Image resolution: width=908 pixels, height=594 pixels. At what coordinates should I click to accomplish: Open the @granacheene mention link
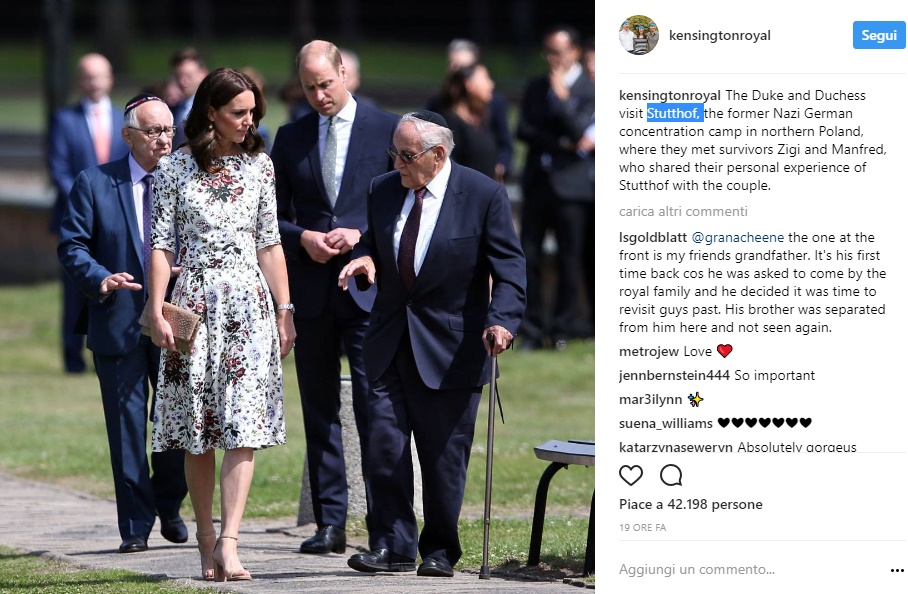coord(738,237)
